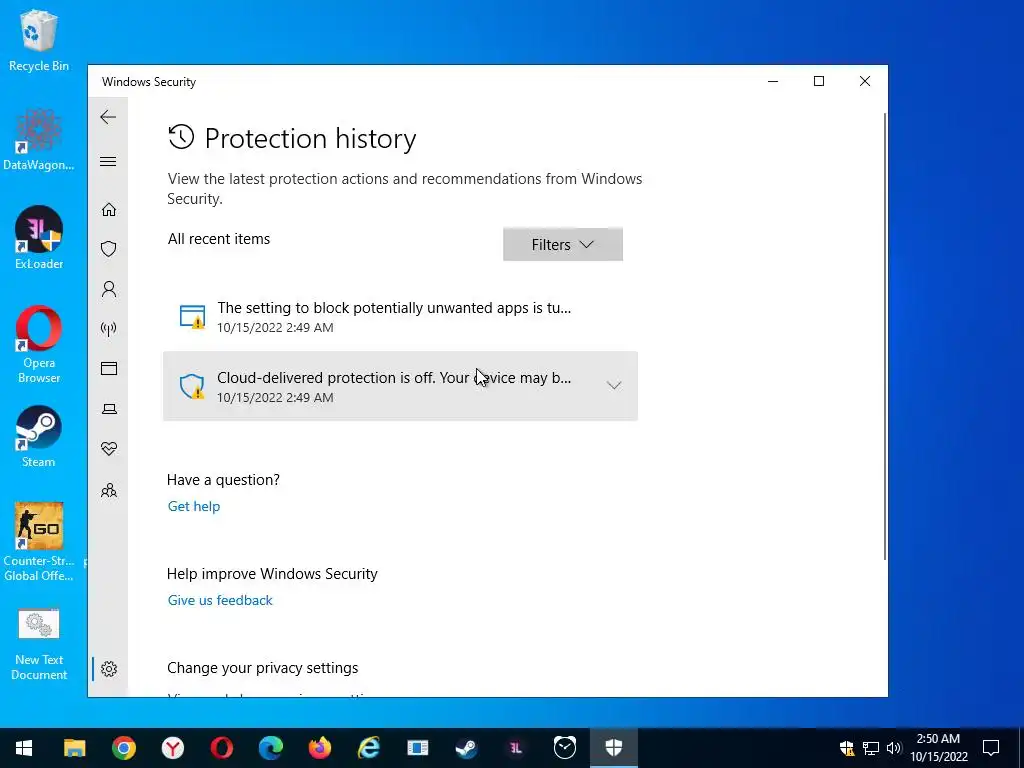Screen dimensions: 1024x768
Task: Launch Firefox from the taskbar
Action: [x=319, y=748]
